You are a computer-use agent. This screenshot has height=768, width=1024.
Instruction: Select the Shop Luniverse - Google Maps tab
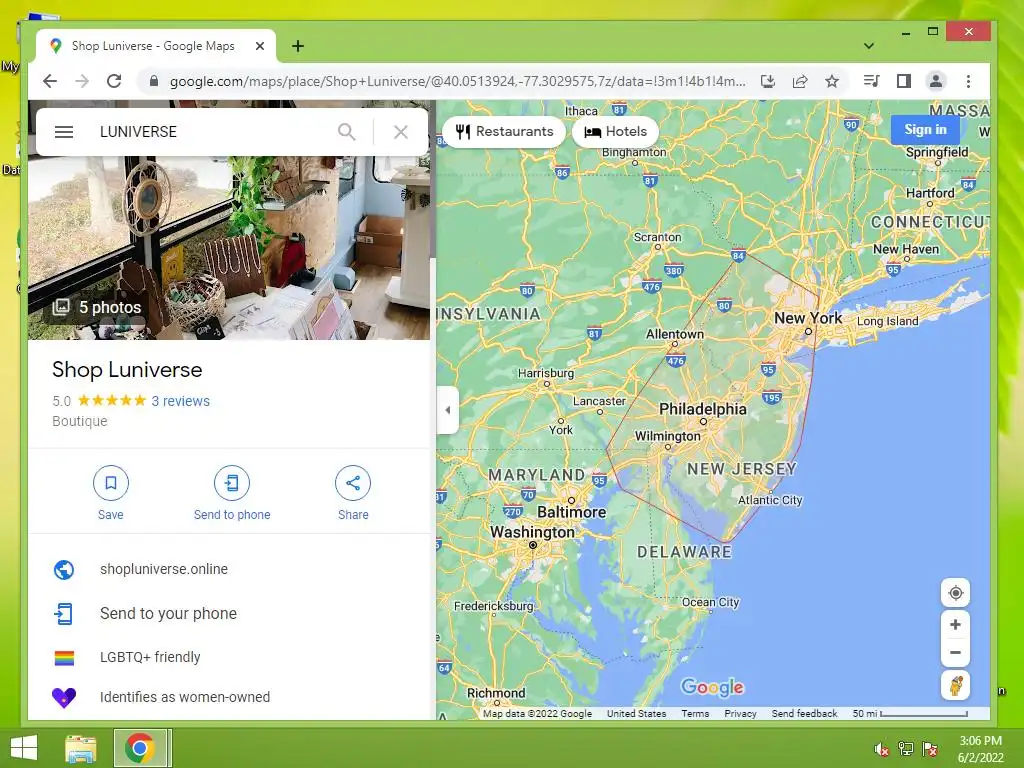tap(153, 46)
